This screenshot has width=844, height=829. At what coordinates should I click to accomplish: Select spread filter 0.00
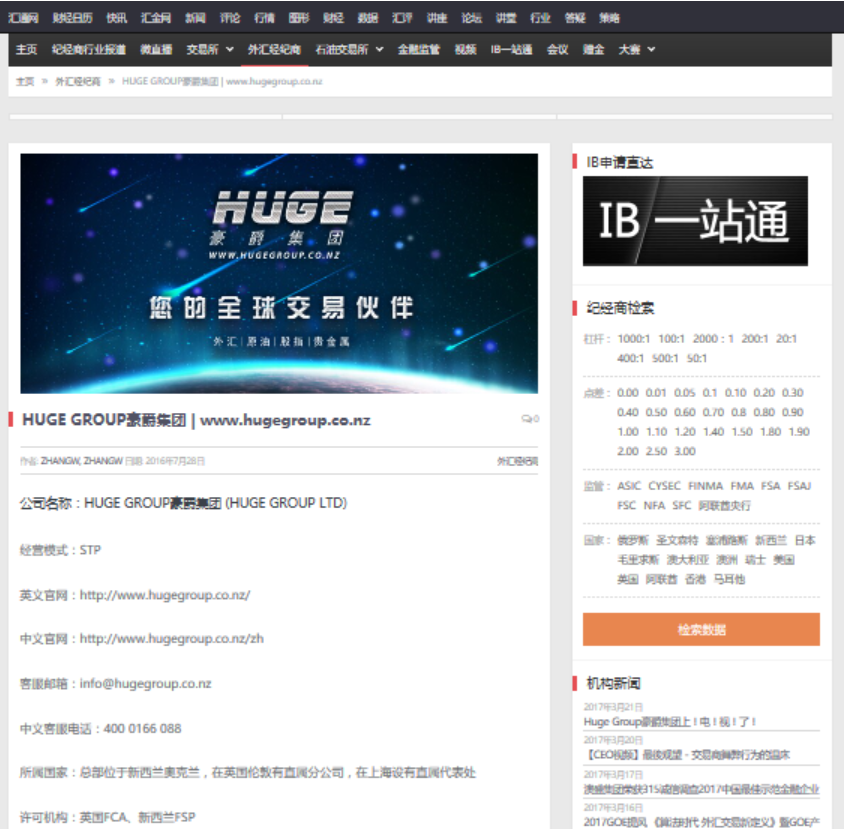628,393
